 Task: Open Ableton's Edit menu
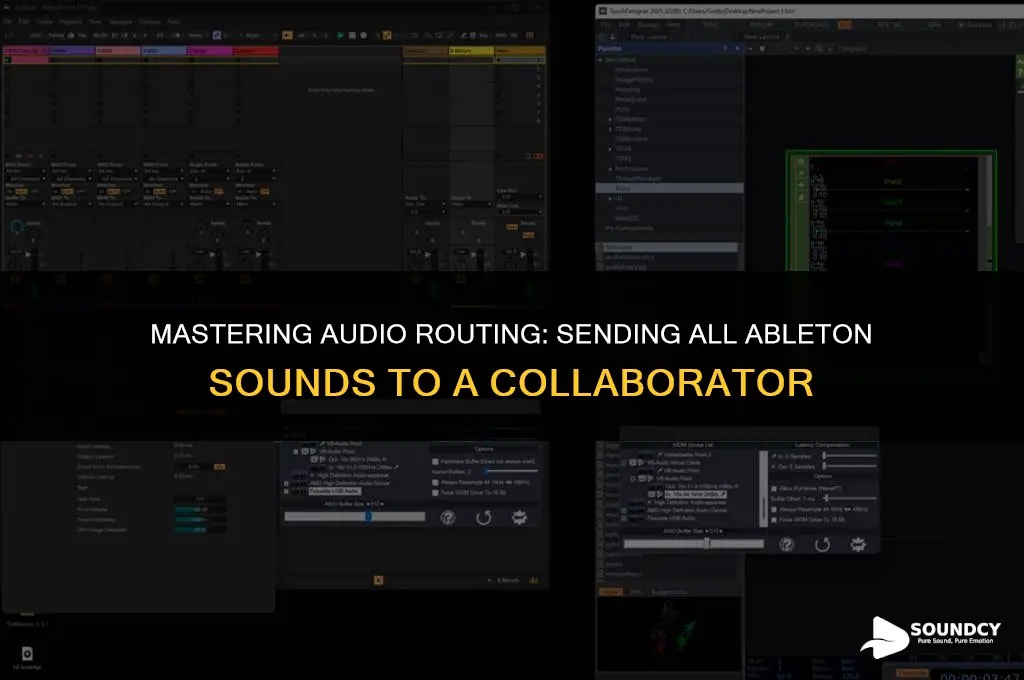point(24,22)
